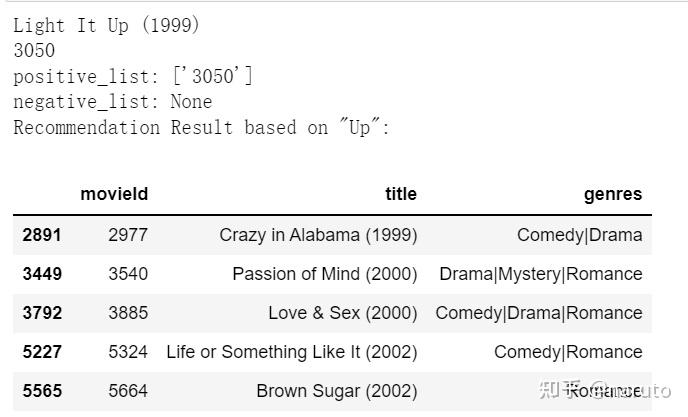Click row index 5227
The width and height of the screenshot is (688, 417).
click(42, 352)
